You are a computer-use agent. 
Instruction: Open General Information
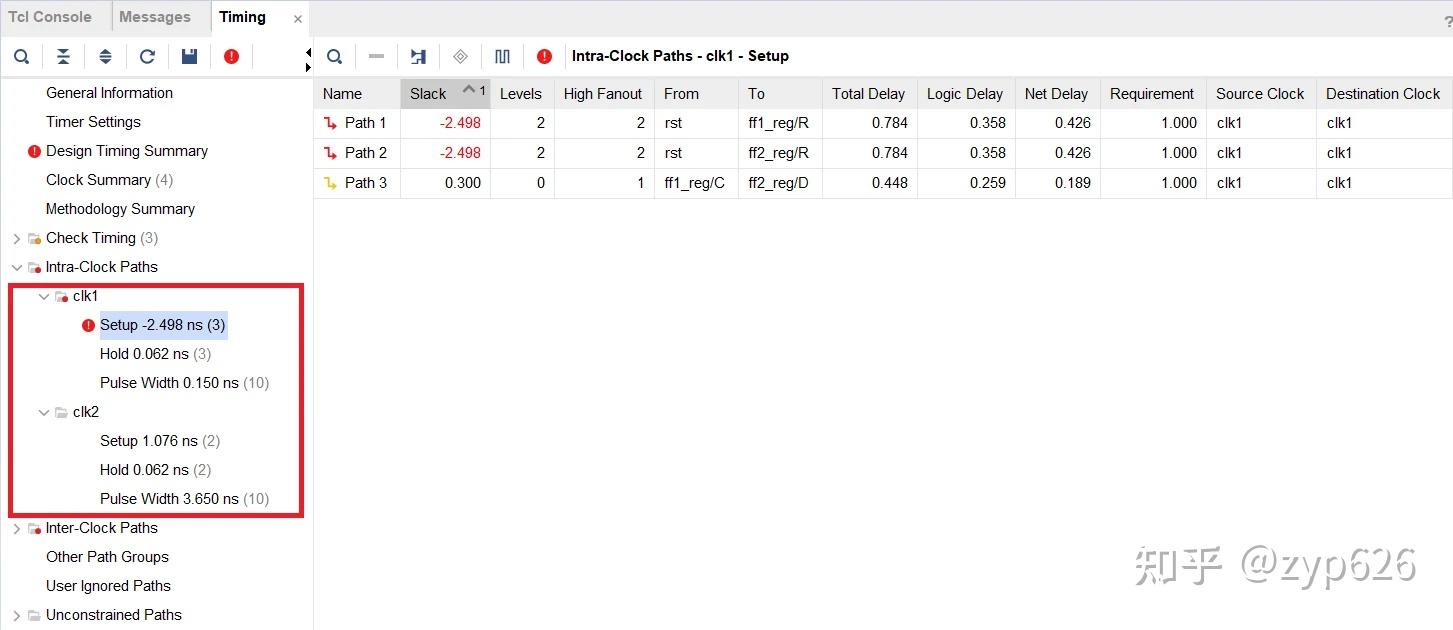pyautogui.click(x=109, y=93)
